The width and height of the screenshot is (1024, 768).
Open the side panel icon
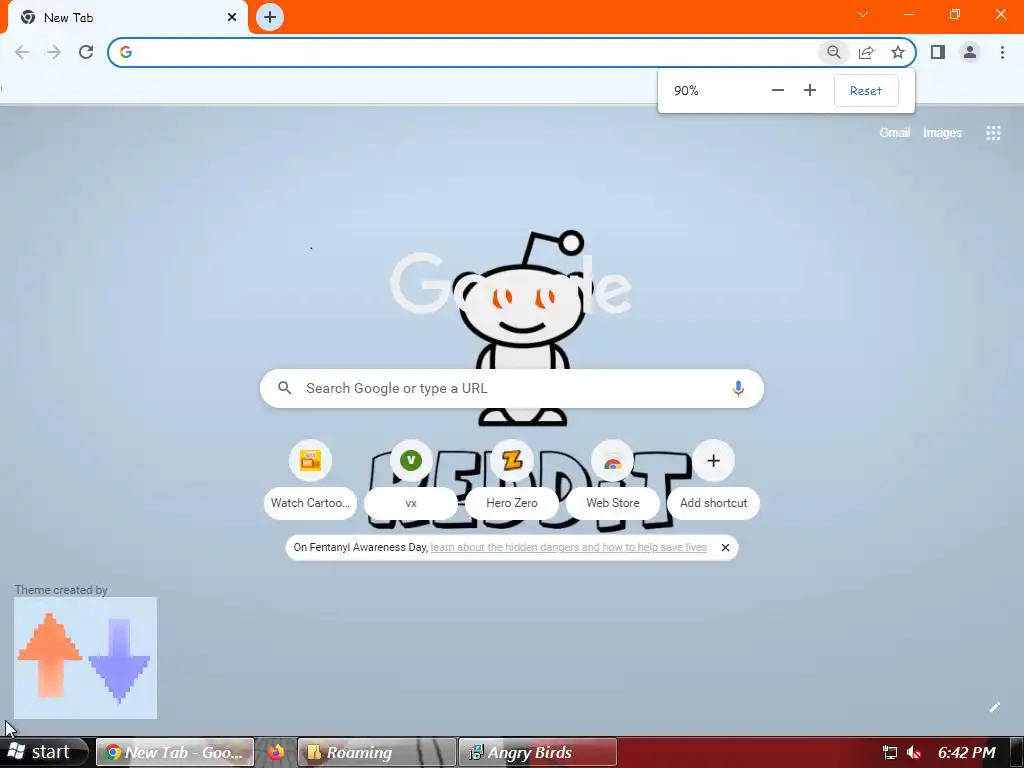point(938,52)
